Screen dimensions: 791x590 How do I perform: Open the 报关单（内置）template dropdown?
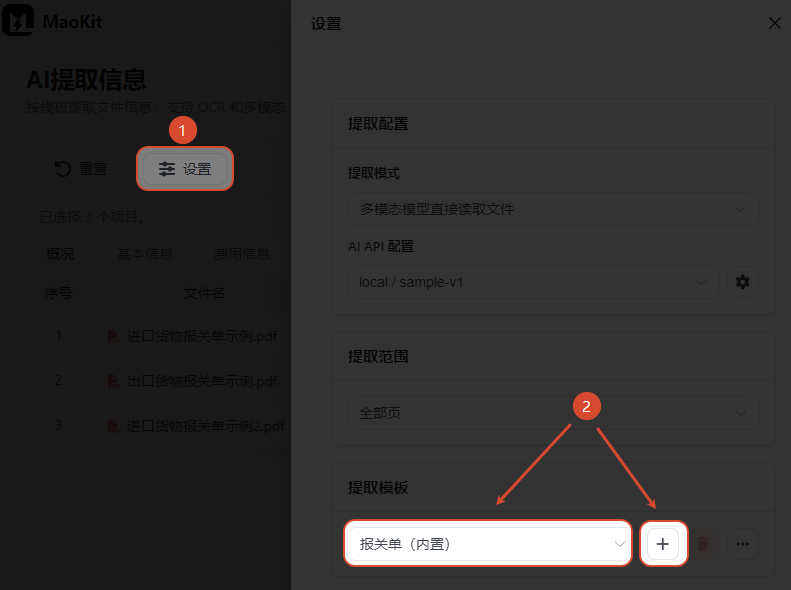coord(488,544)
